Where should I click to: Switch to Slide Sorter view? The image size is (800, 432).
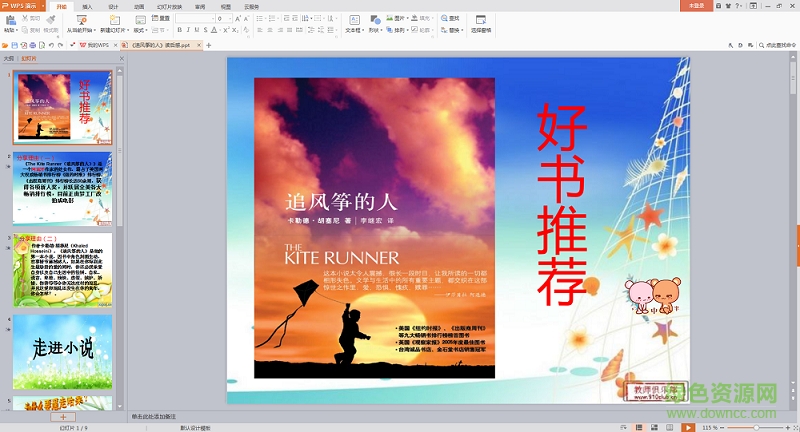[654, 427]
